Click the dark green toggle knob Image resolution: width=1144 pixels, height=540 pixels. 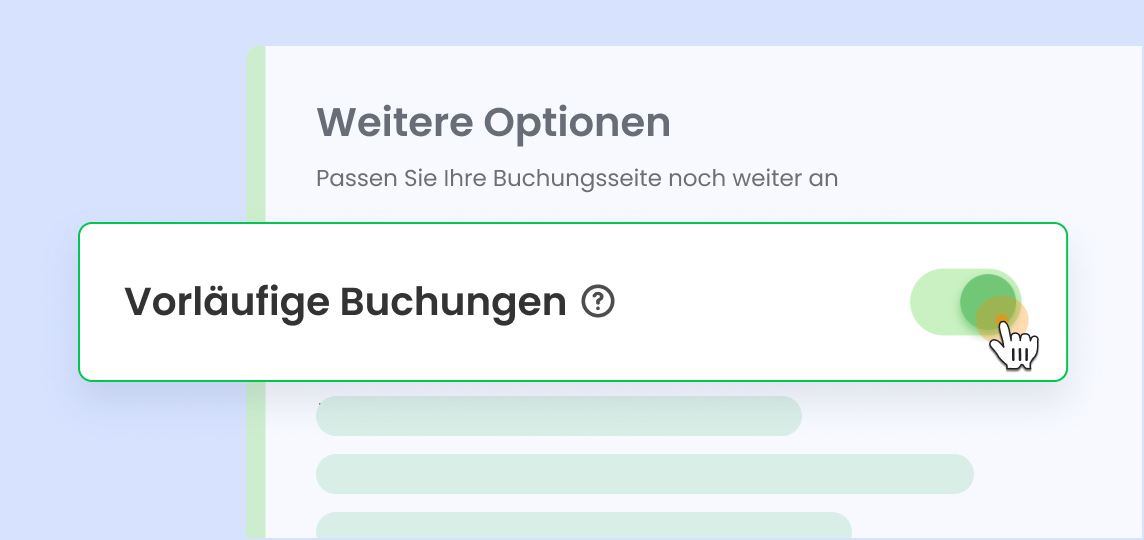[x=987, y=300]
